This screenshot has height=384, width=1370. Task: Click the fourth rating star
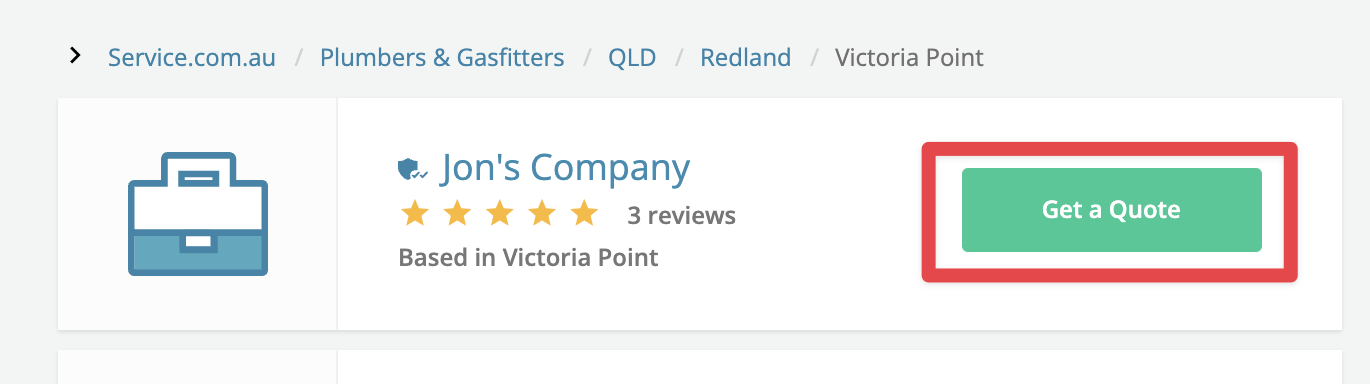(x=541, y=213)
